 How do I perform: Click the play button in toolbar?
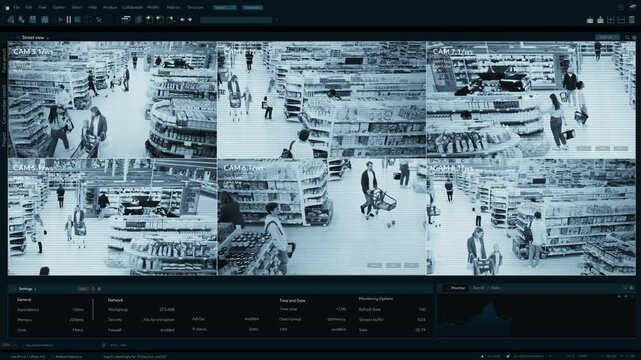pos(61,19)
